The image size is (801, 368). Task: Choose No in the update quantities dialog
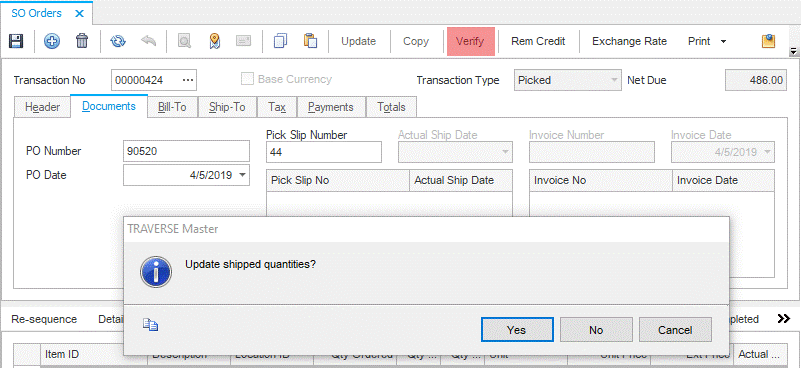[x=596, y=330]
